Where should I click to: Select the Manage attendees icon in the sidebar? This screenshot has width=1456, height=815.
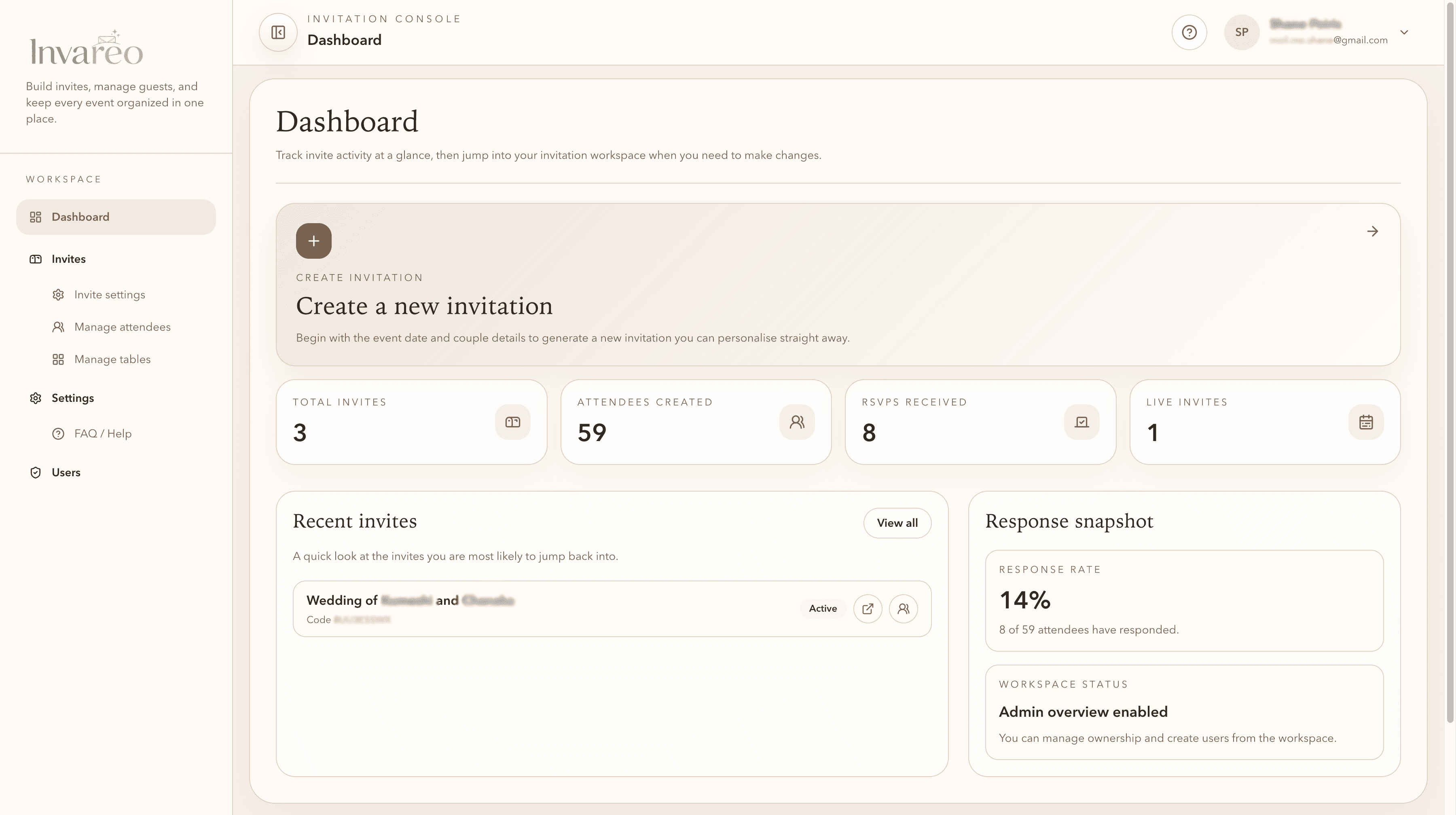click(x=59, y=327)
